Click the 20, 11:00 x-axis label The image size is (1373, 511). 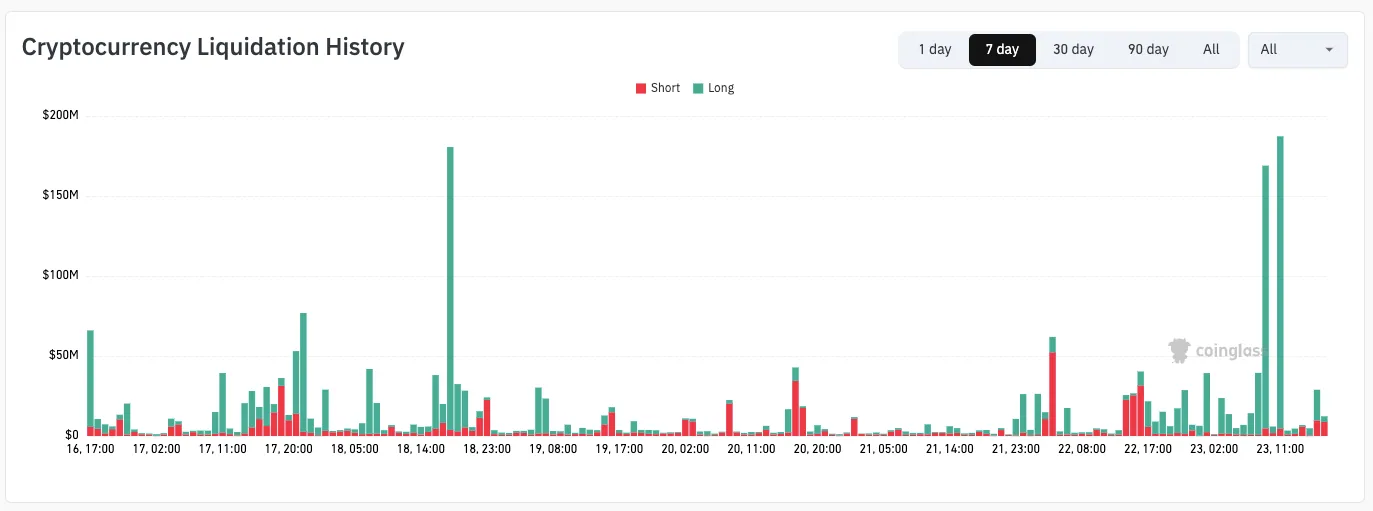point(751,450)
